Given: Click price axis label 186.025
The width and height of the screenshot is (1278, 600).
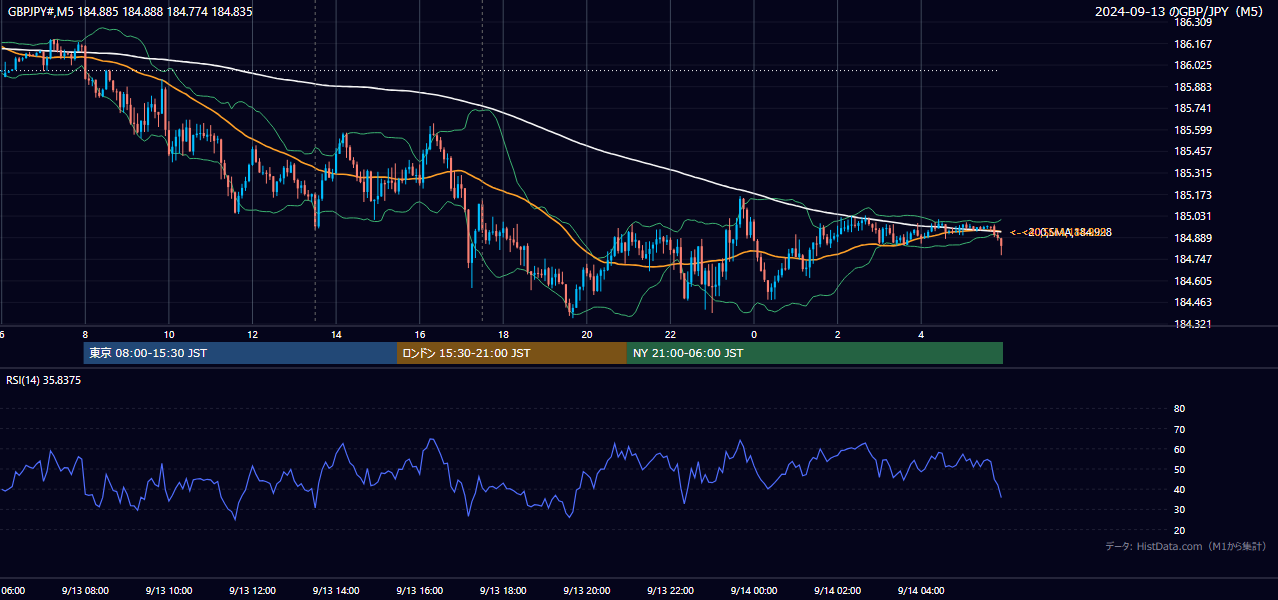Looking at the screenshot, I should tap(1192, 65).
